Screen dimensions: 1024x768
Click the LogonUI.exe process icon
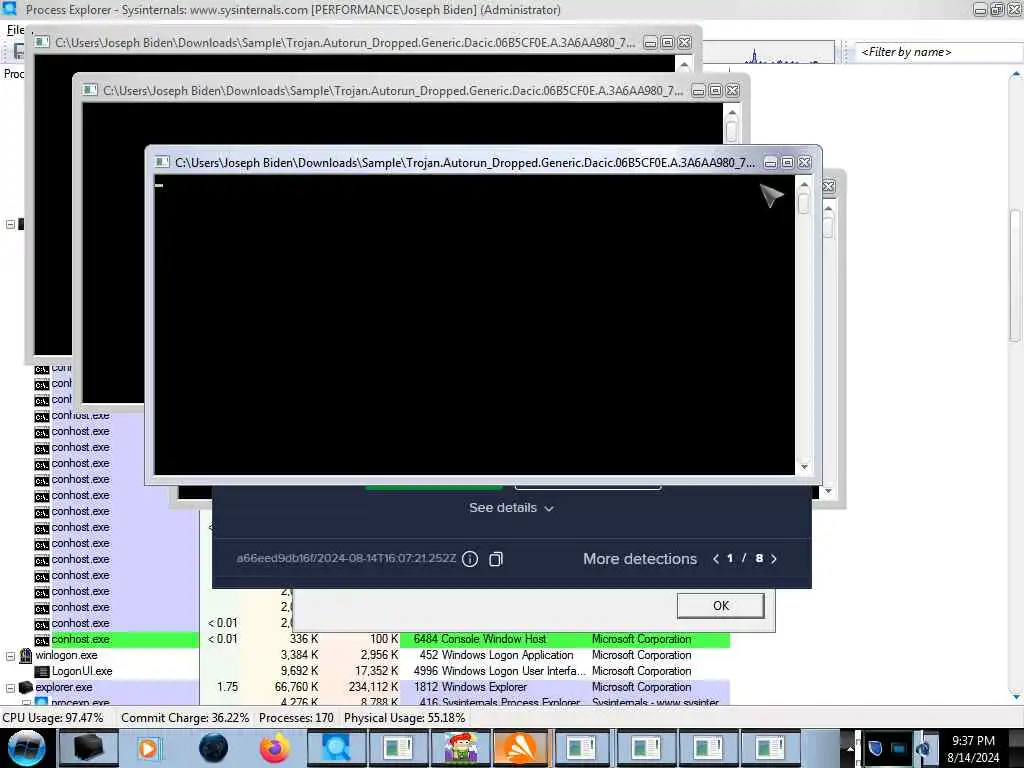pyautogui.click(x=42, y=671)
